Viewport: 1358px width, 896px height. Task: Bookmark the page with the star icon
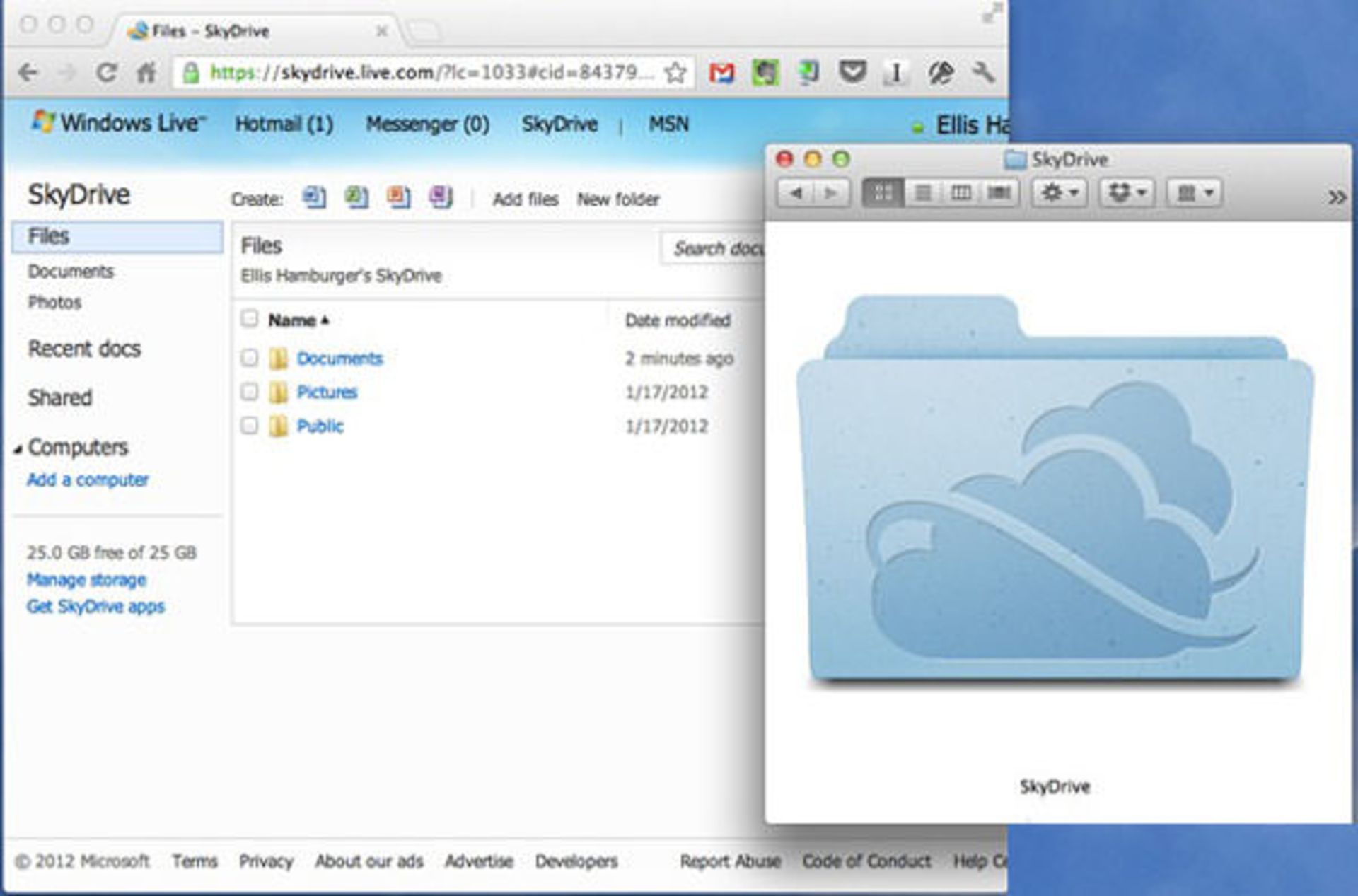675,72
